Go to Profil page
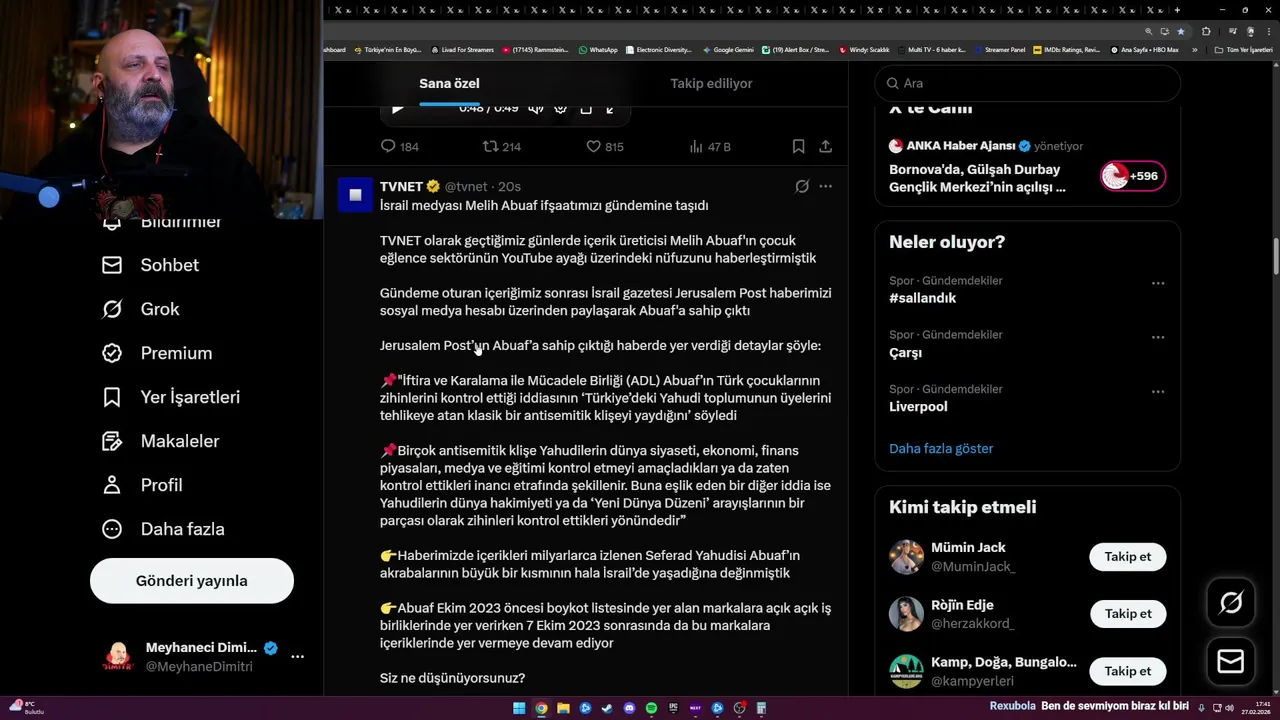The image size is (1280, 720). tap(142, 485)
